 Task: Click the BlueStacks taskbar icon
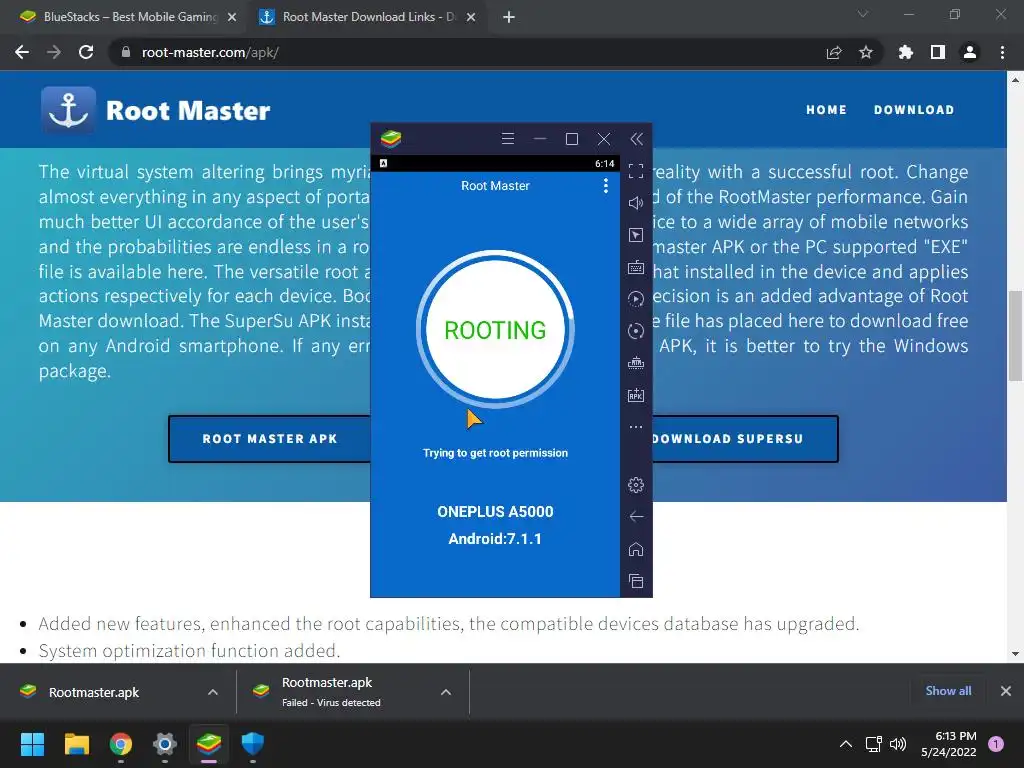(209, 744)
